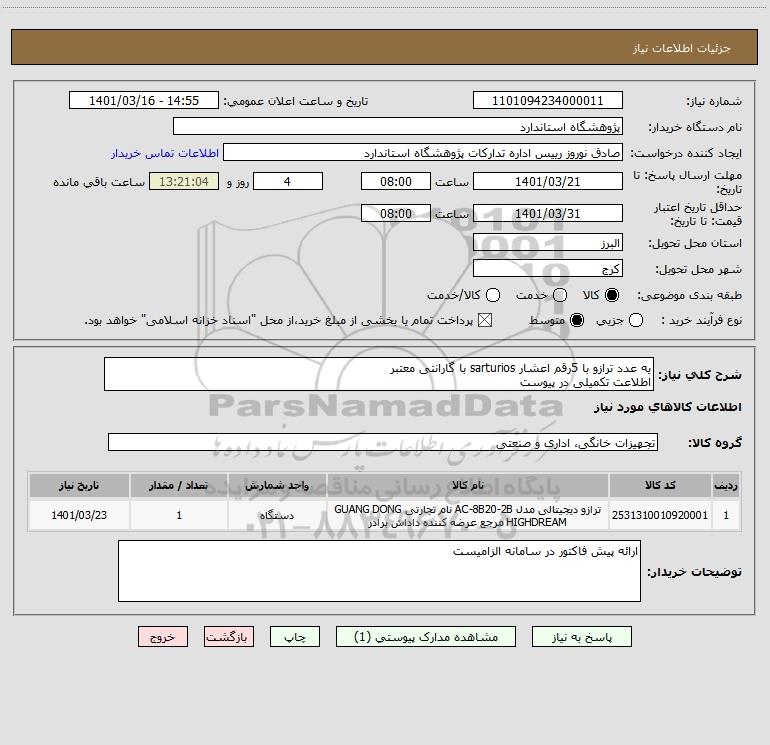Click the price validity date 1401/03/31
The width and height of the screenshot is (770, 745).
548,213
